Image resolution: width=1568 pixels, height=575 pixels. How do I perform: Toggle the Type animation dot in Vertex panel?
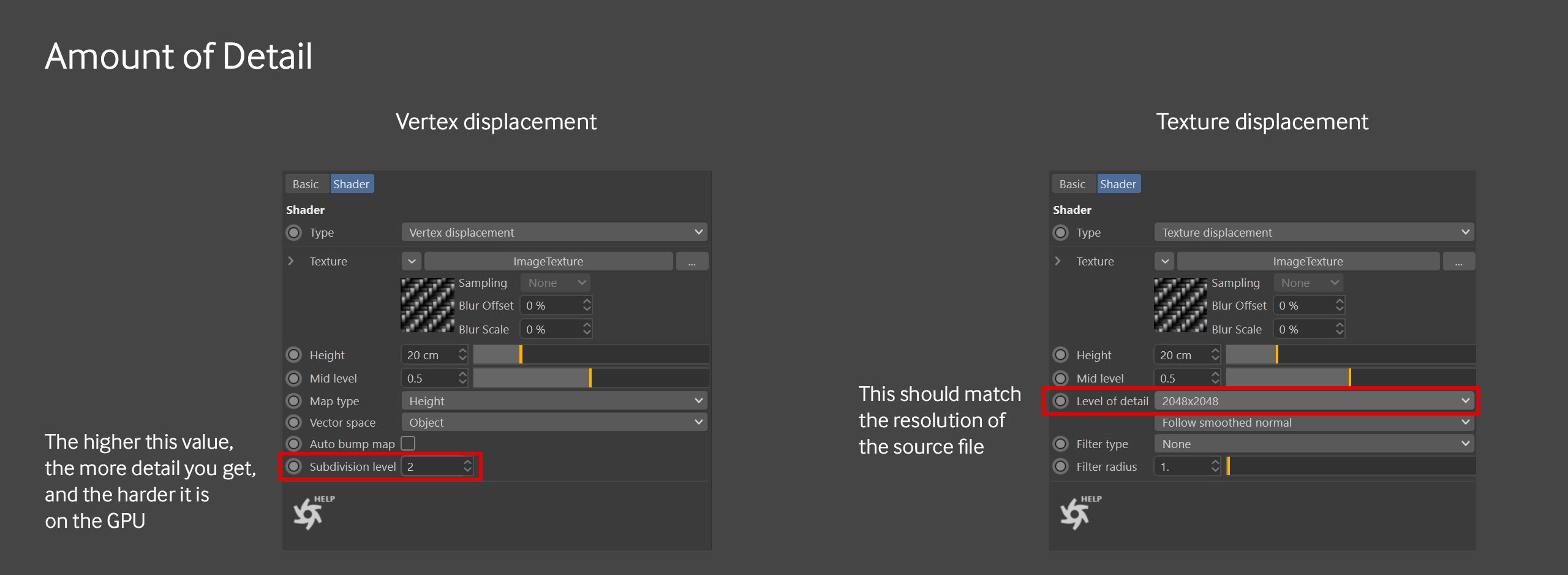click(x=294, y=232)
